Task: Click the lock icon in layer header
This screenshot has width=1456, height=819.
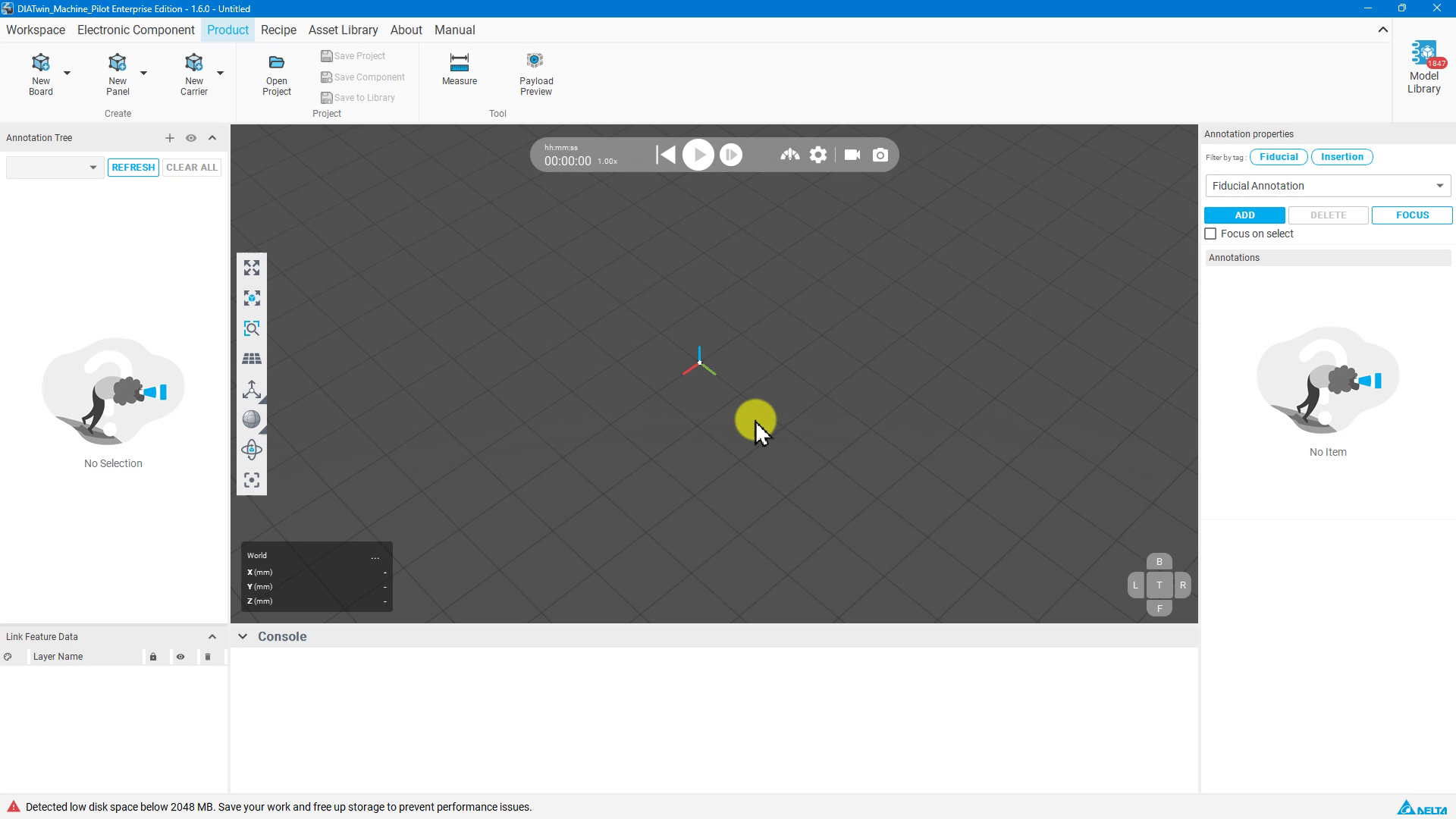Action: click(x=153, y=657)
